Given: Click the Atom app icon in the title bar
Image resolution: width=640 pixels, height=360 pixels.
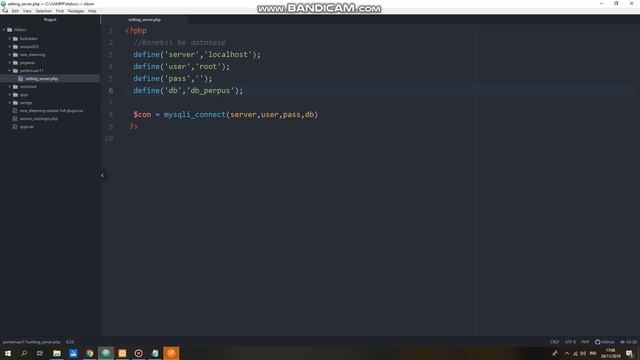Looking at the screenshot, I should tap(4, 4).
